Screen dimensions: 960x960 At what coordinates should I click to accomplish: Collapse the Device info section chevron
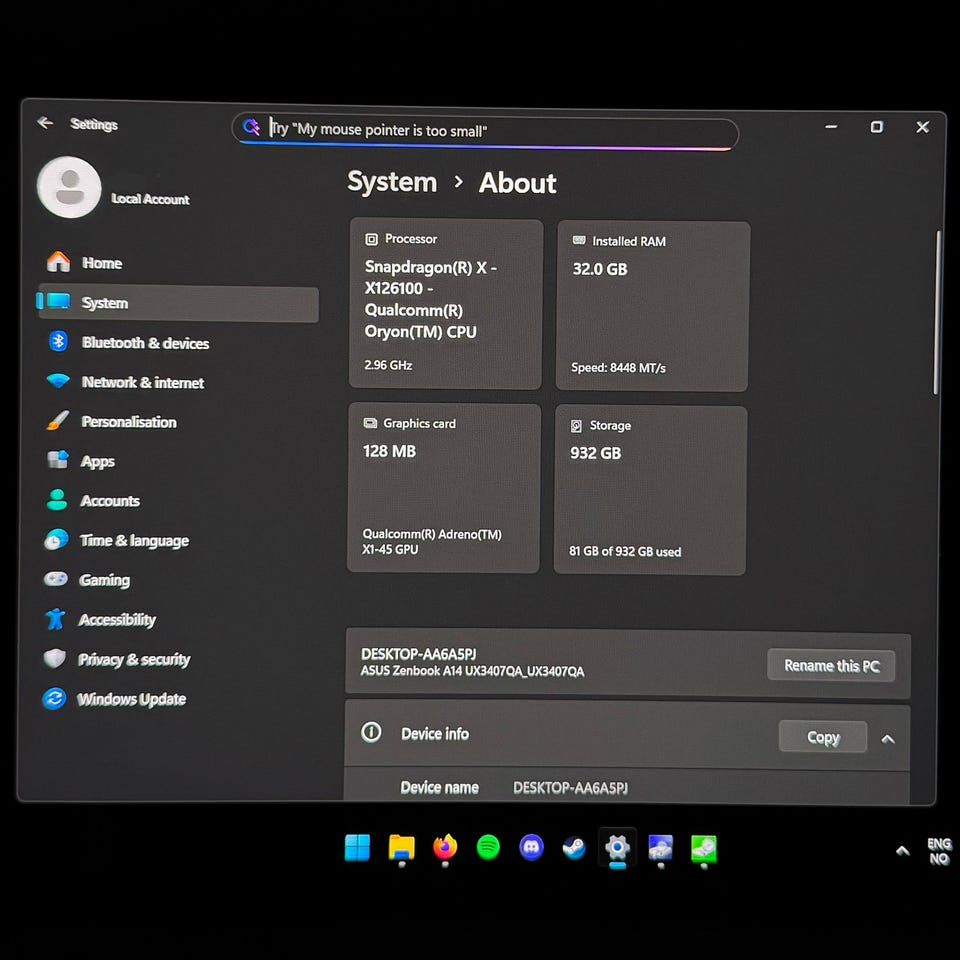click(887, 740)
